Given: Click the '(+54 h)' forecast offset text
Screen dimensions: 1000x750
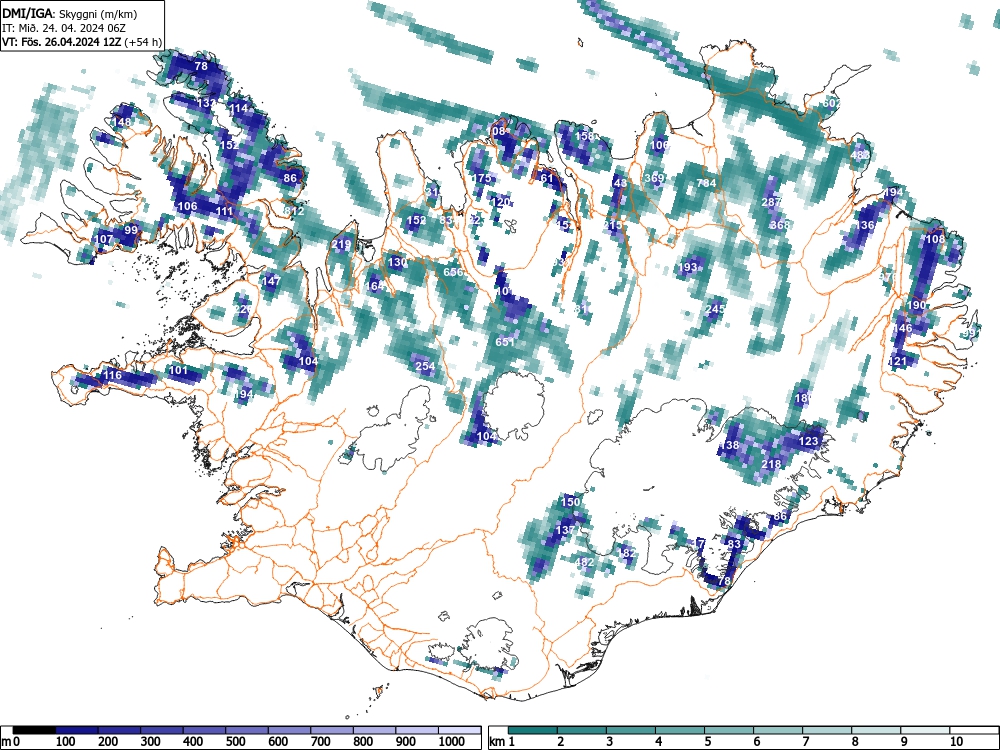Looking at the screenshot, I should (143, 42).
